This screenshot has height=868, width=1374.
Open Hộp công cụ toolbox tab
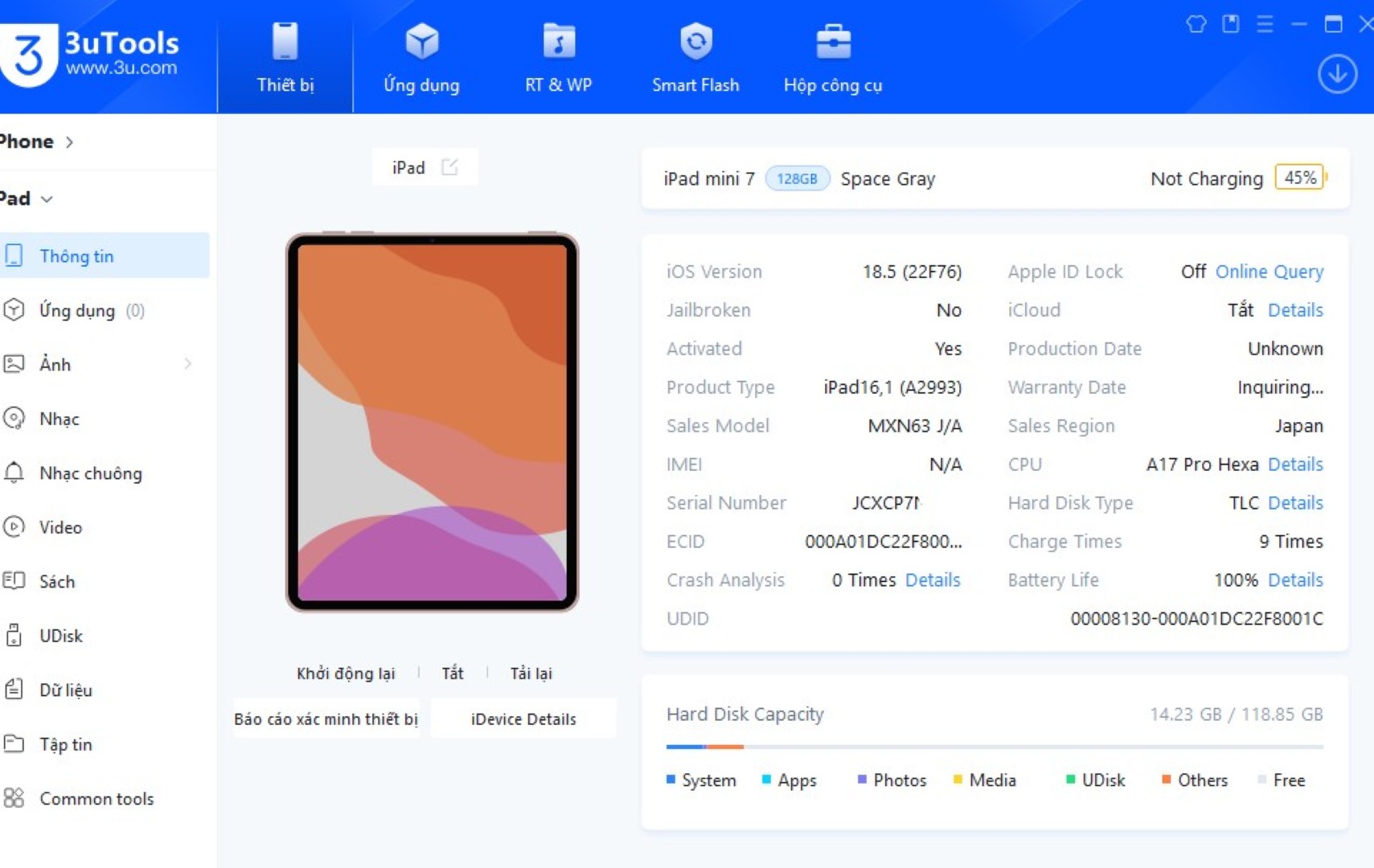coord(833,58)
